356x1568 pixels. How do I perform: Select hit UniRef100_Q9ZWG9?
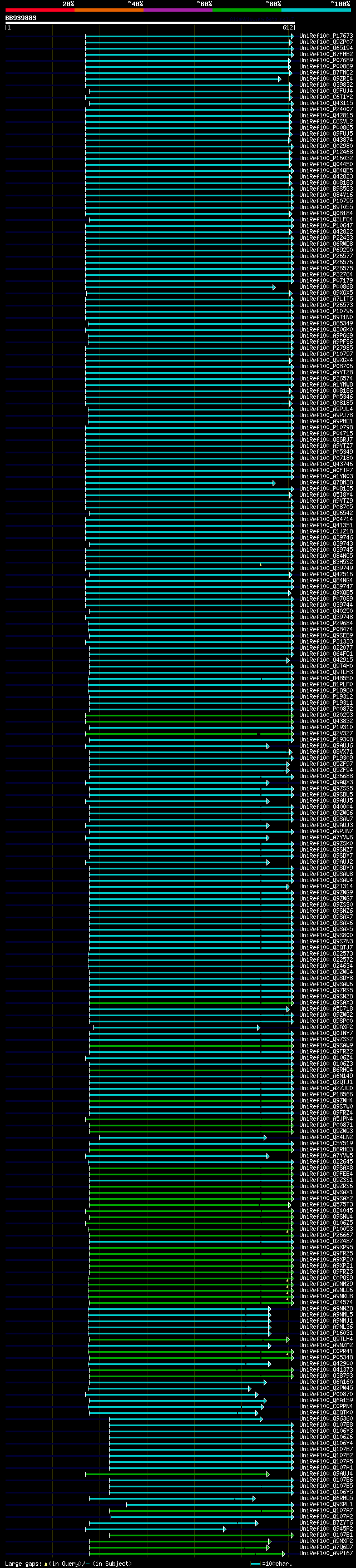pyautogui.click(x=325, y=892)
